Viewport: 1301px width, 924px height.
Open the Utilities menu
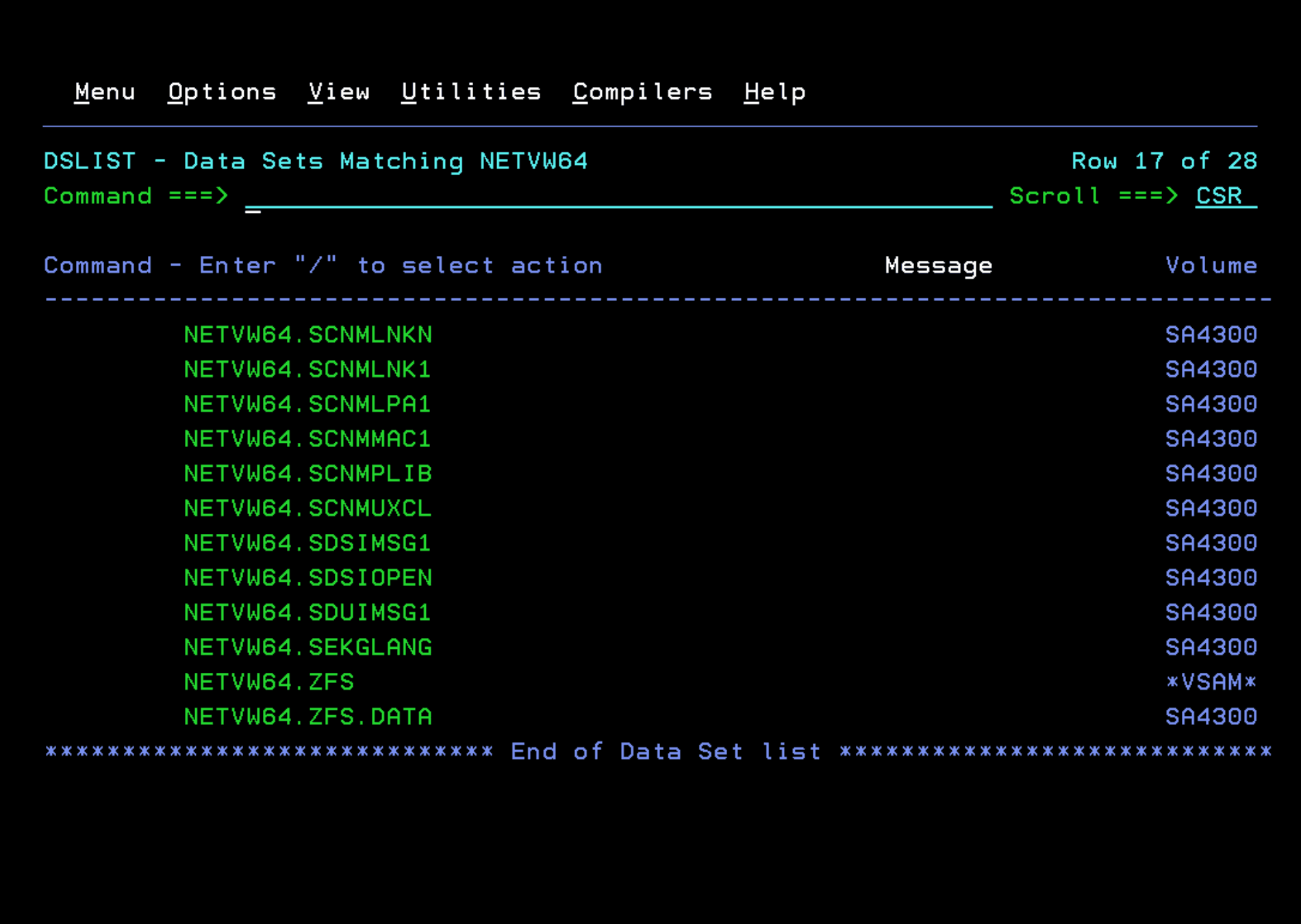coord(471,92)
